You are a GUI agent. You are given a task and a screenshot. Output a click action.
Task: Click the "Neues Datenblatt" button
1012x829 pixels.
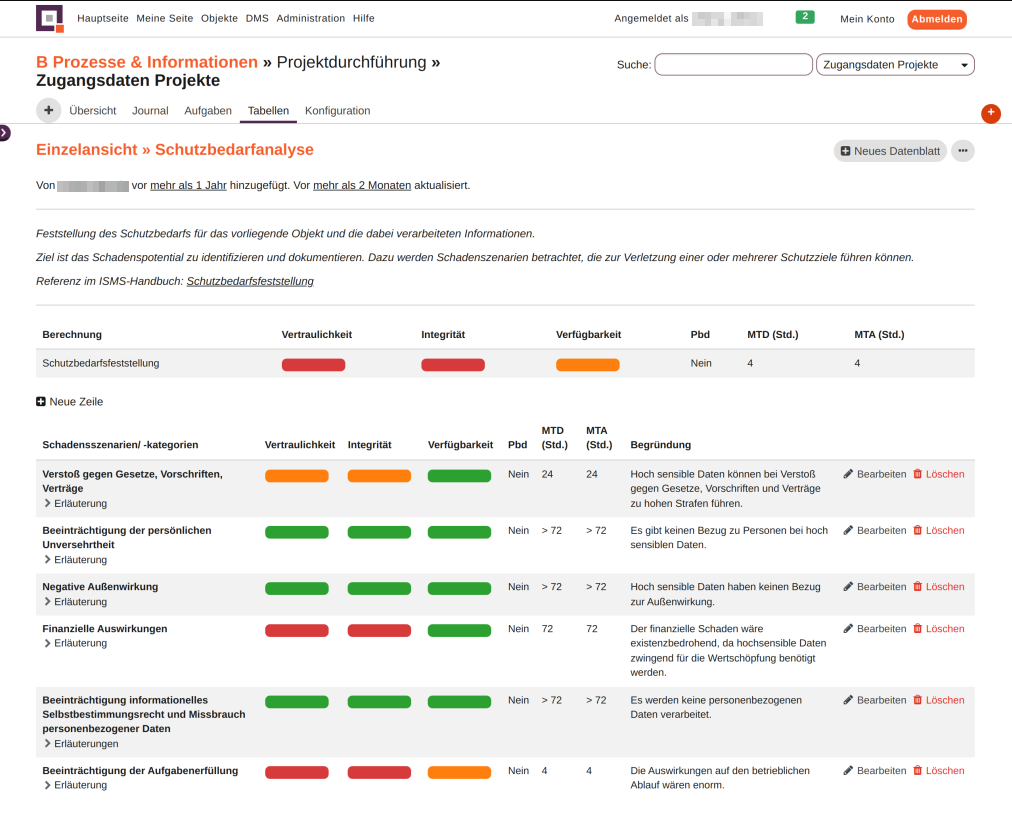tap(889, 151)
